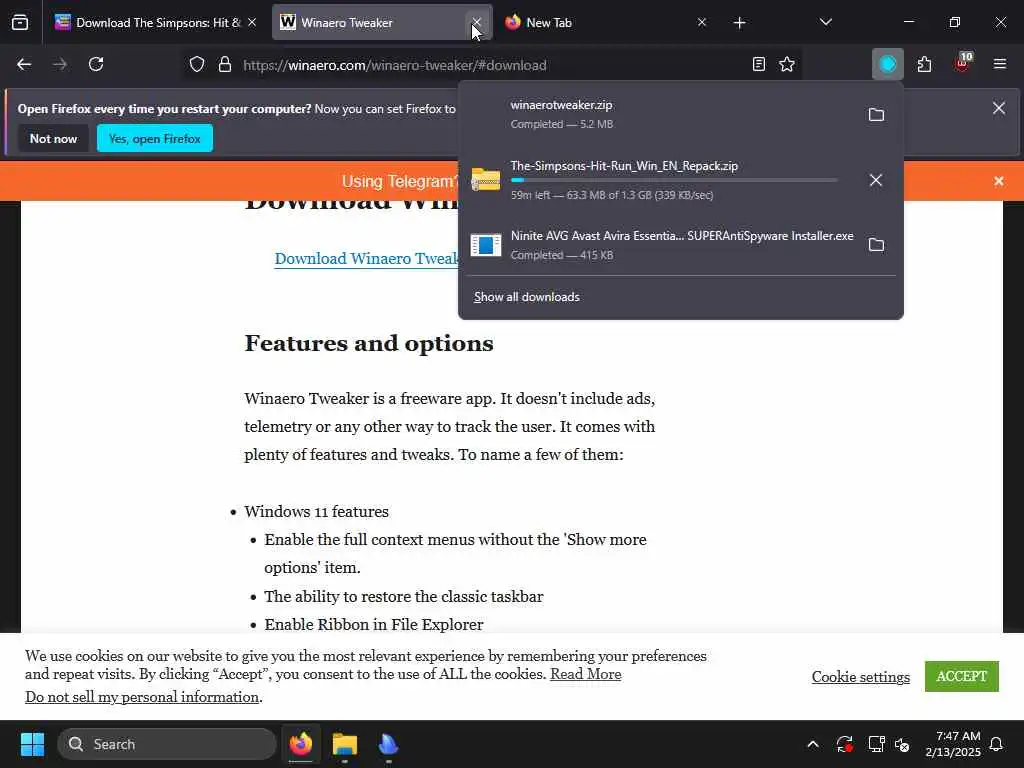This screenshot has height=768, width=1024.
Task: Accept cookies with ACCEPT button
Action: click(x=961, y=677)
